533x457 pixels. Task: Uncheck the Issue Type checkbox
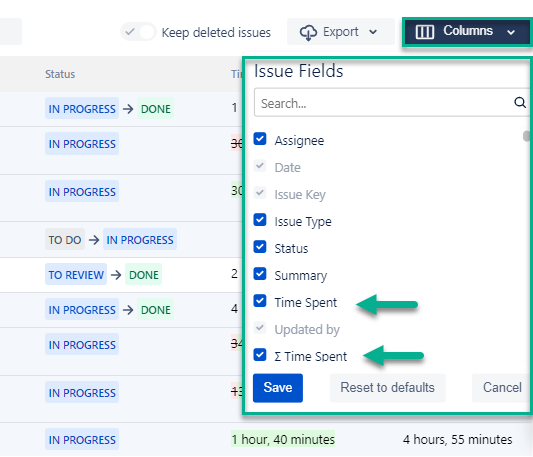pos(260,220)
